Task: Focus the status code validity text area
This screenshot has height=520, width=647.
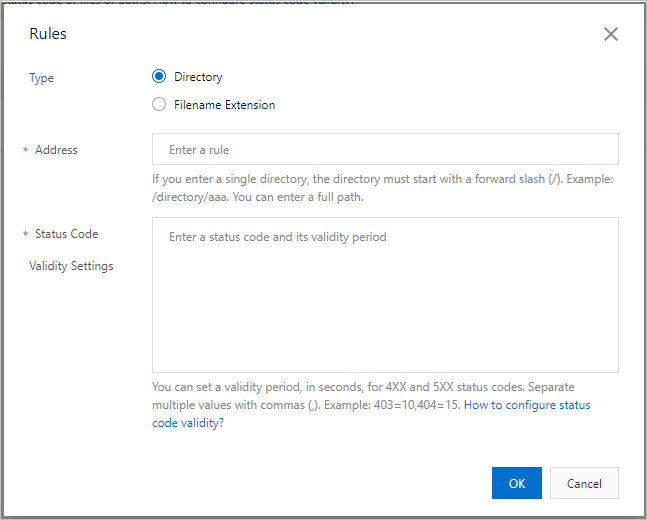Action: tap(385, 295)
